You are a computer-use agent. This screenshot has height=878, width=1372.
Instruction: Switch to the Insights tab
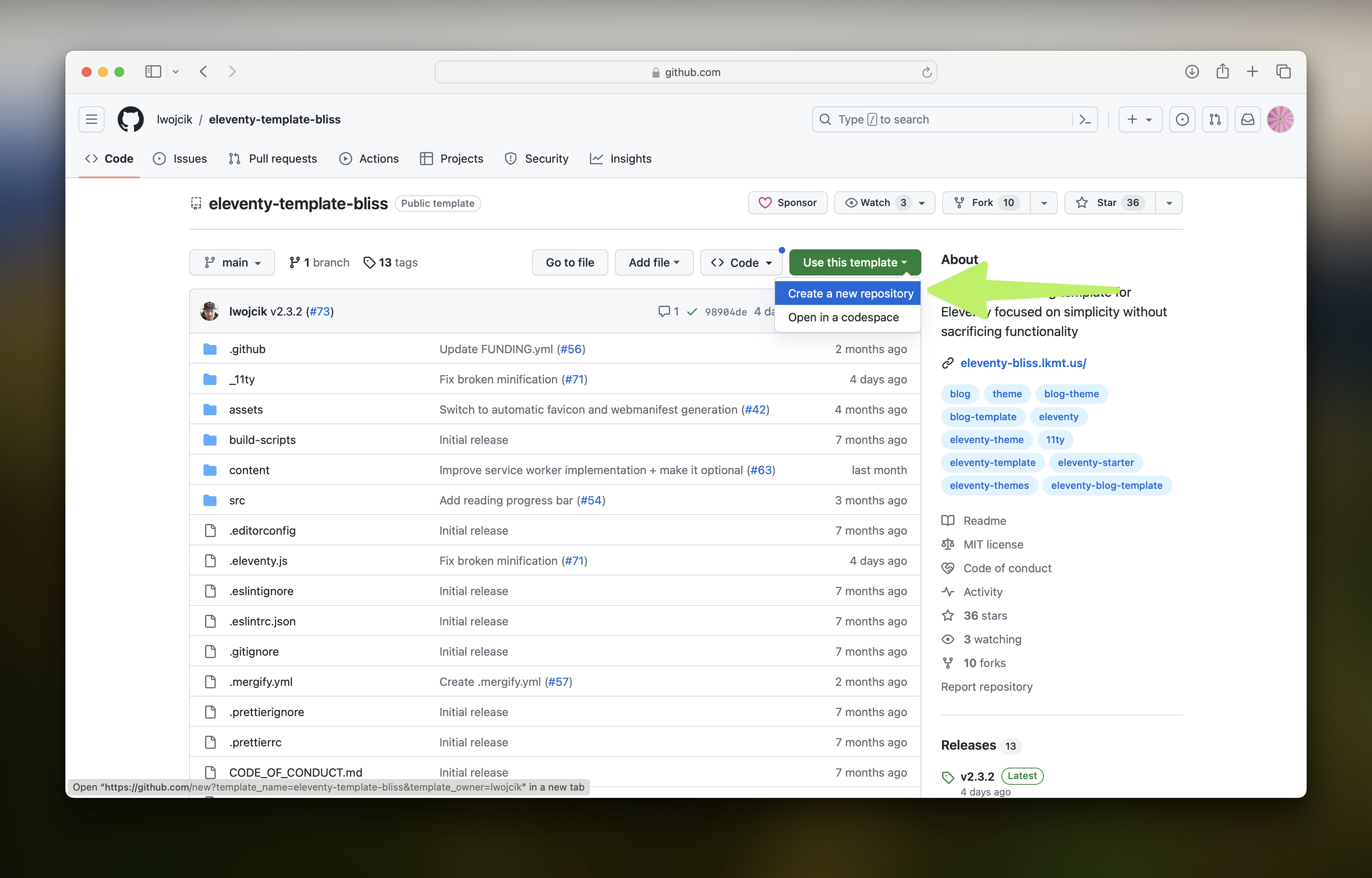[621, 159]
